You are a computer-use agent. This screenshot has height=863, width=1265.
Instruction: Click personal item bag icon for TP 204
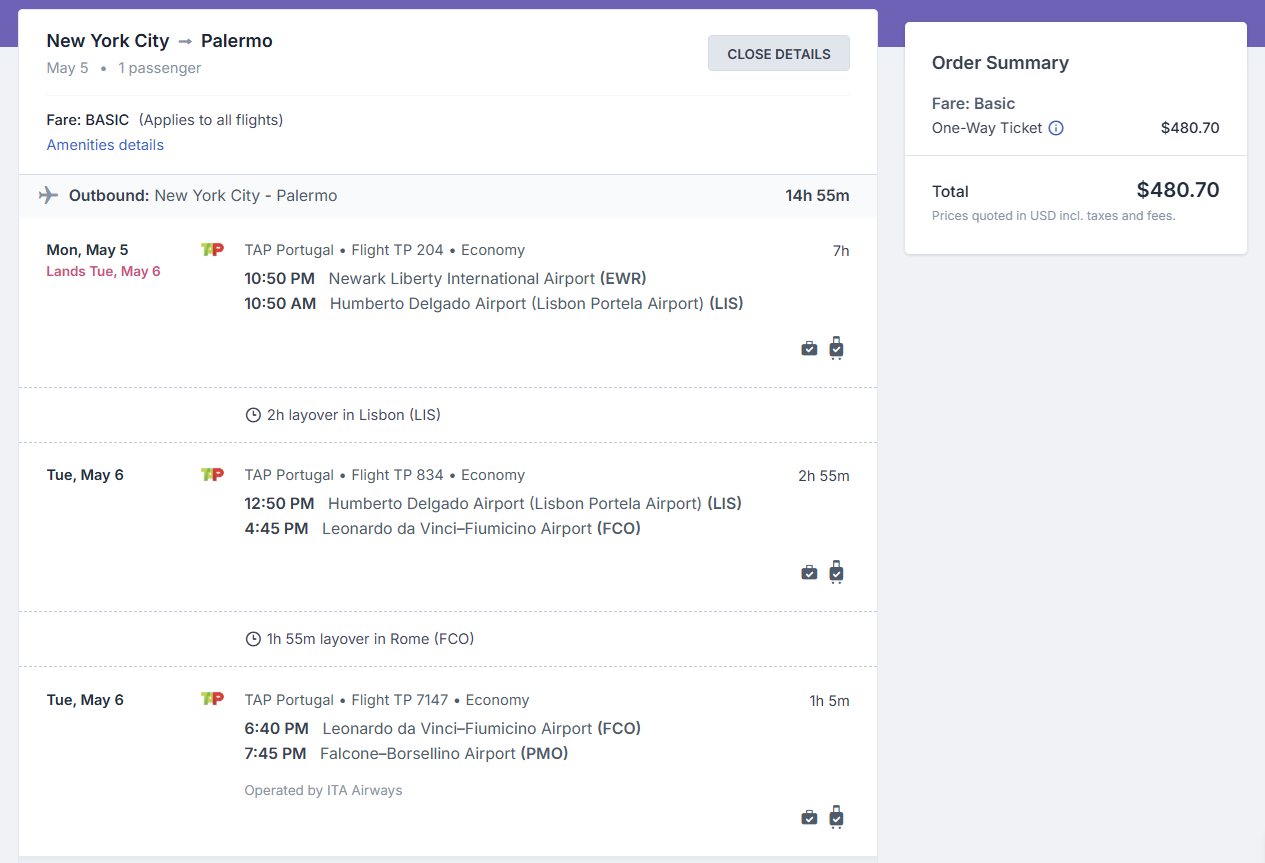click(809, 349)
